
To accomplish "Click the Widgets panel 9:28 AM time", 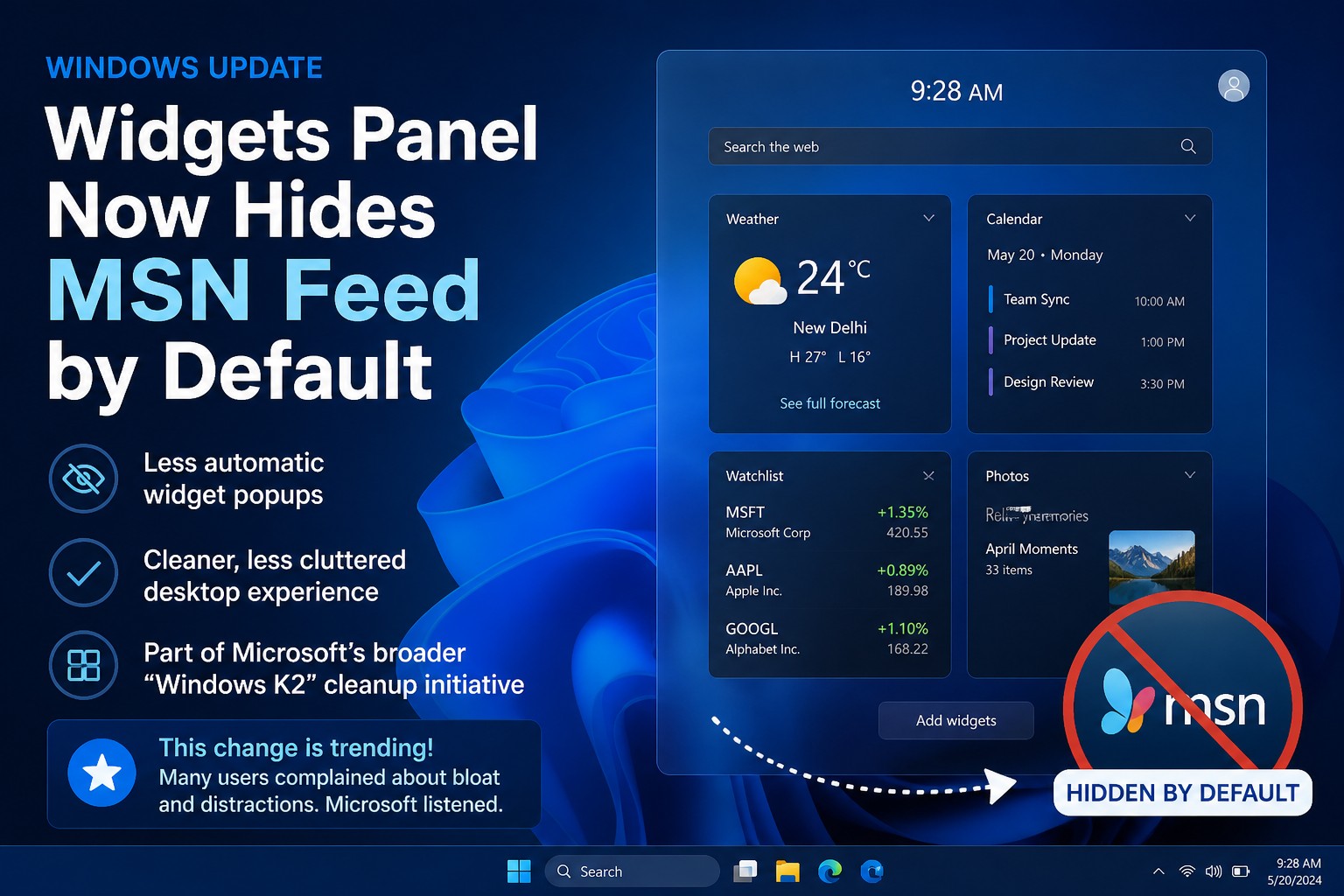I will click(x=956, y=91).
